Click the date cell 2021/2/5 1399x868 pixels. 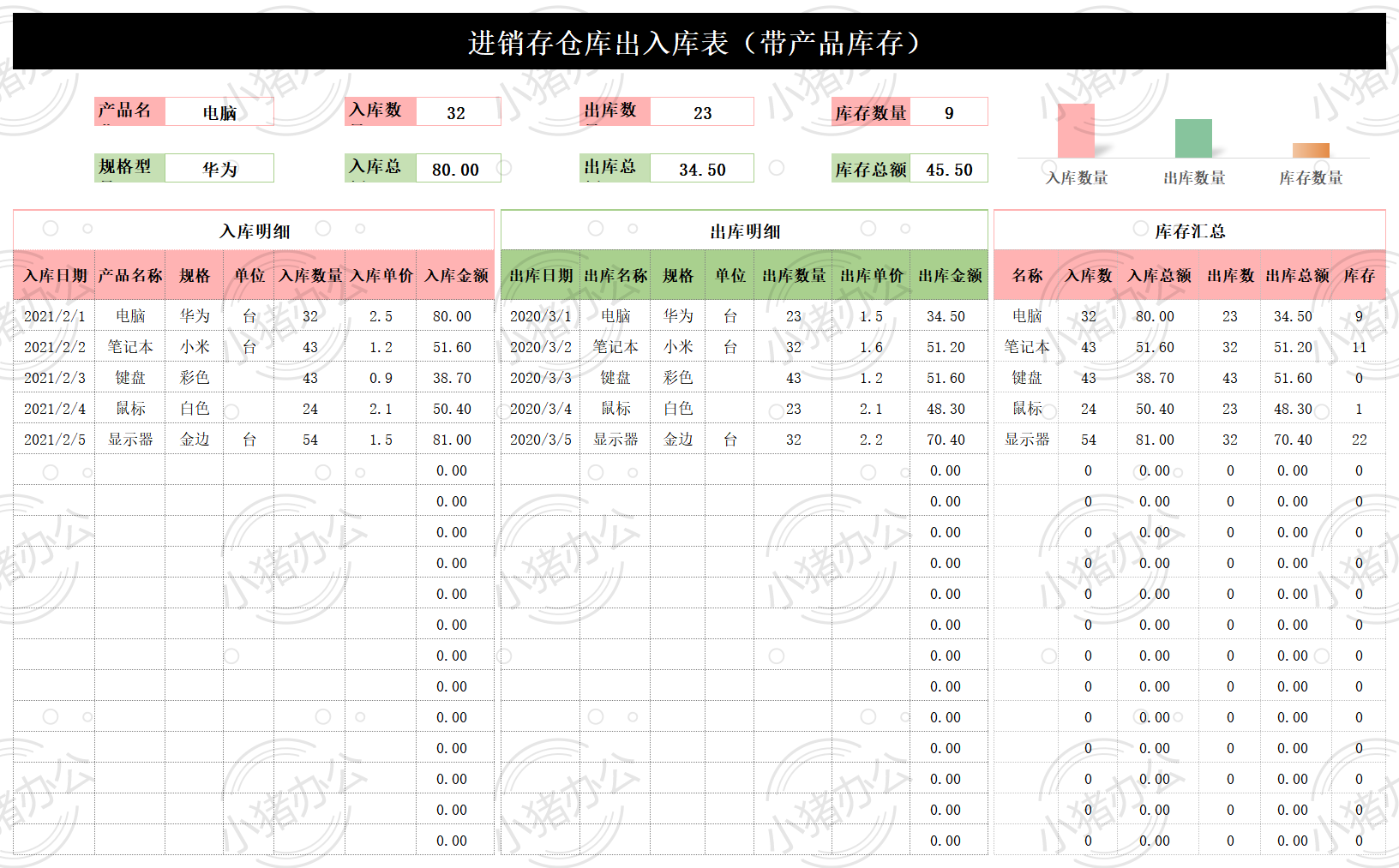54,440
